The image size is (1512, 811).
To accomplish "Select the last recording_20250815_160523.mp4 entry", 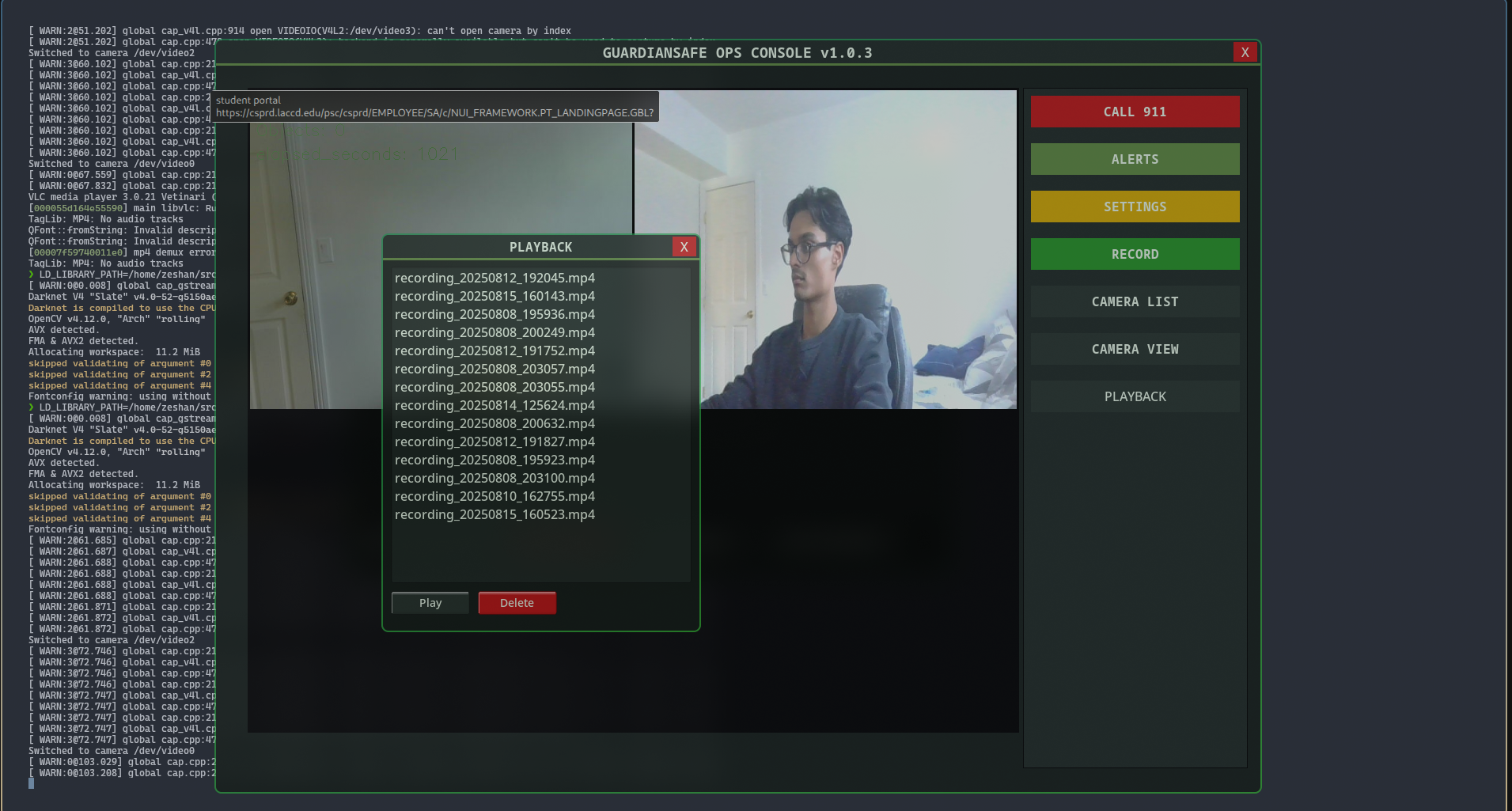I will (x=495, y=514).
